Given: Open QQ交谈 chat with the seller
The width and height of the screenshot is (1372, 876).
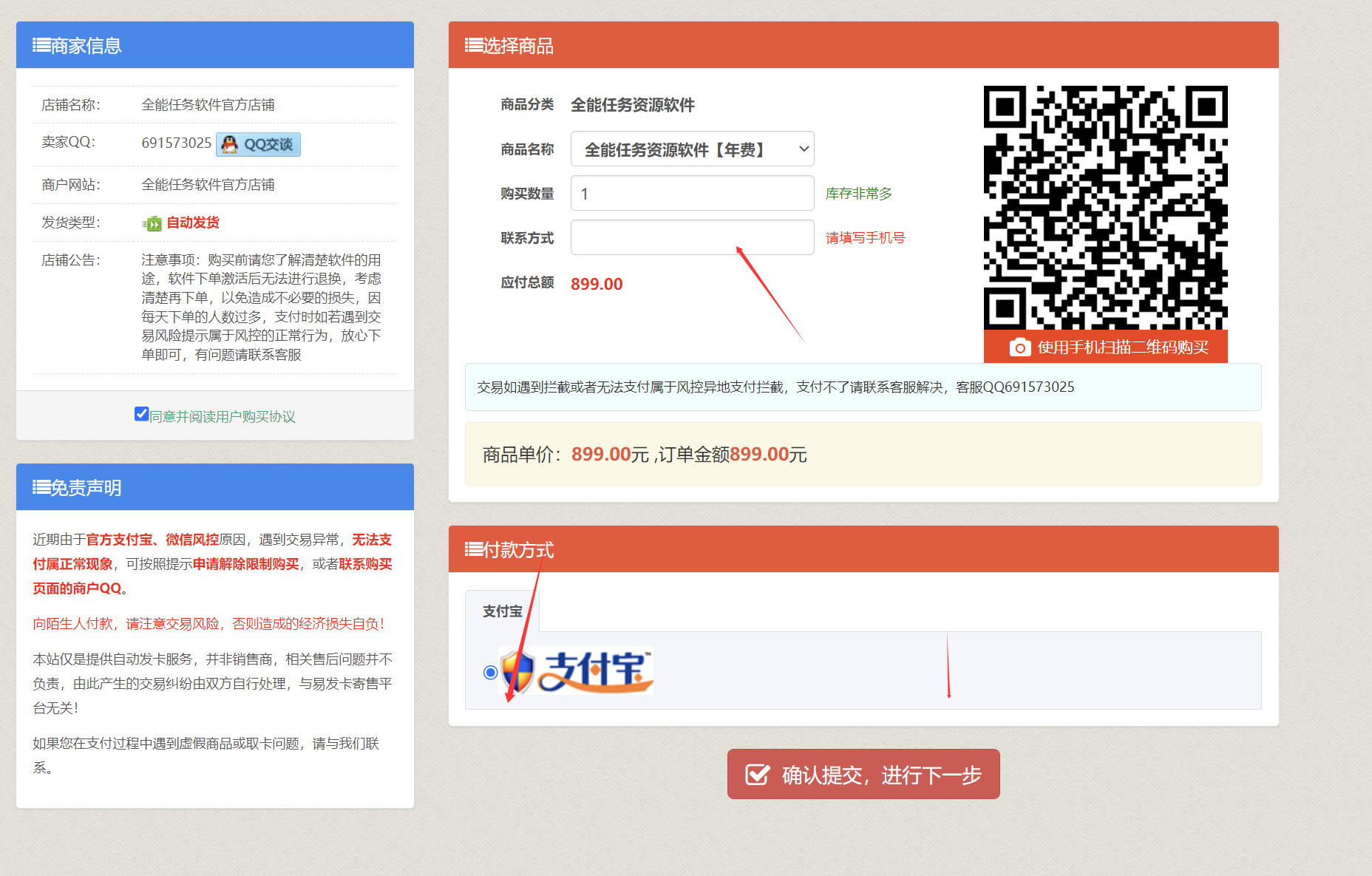Looking at the screenshot, I should point(258,144).
